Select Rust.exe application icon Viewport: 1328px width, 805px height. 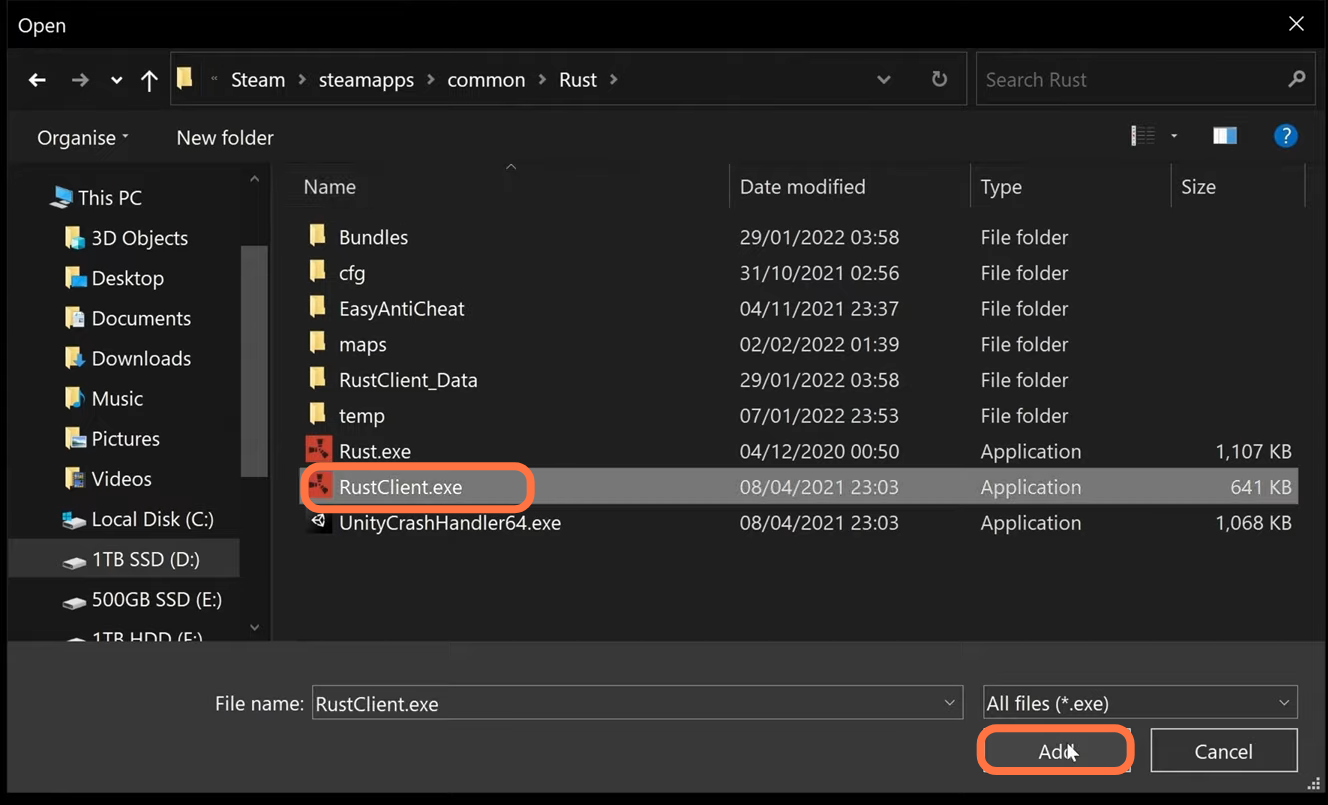(x=319, y=450)
